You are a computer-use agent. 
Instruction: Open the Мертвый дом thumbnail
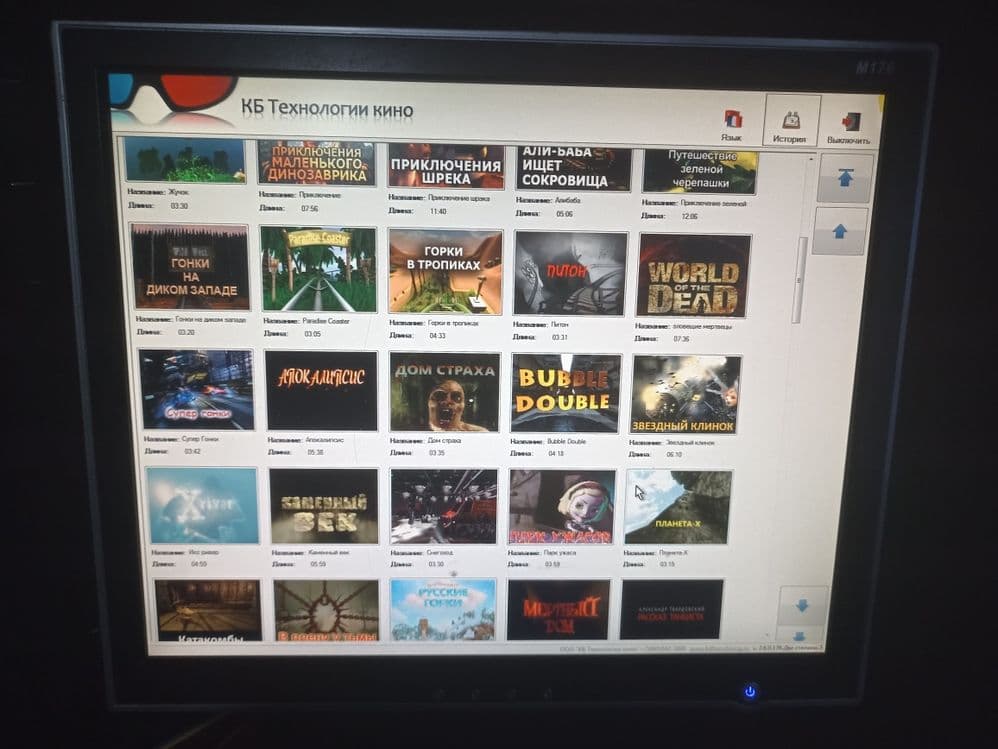pyautogui.click(x=559, y=610)
